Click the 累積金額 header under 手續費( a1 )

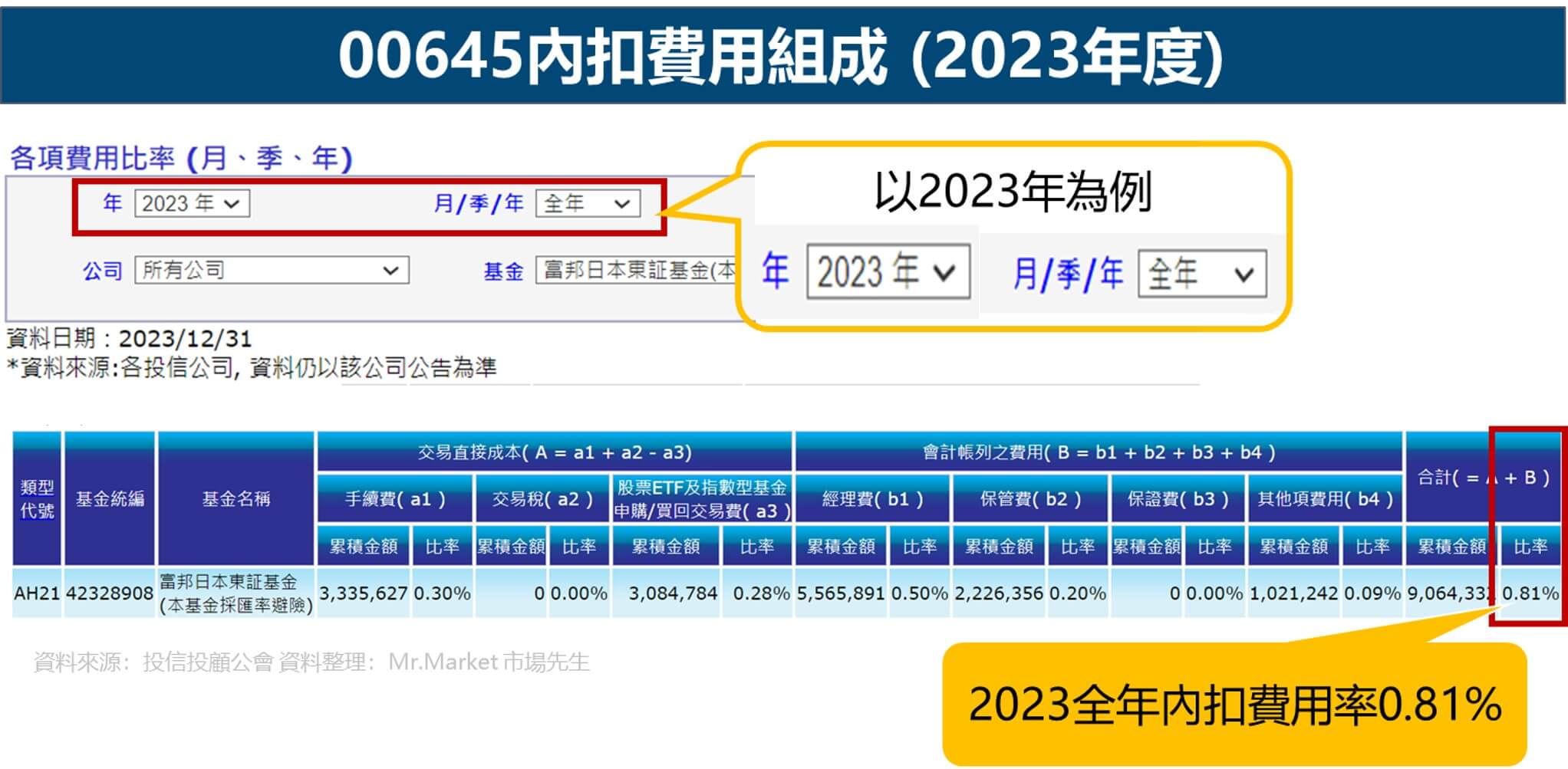point(364,547)
